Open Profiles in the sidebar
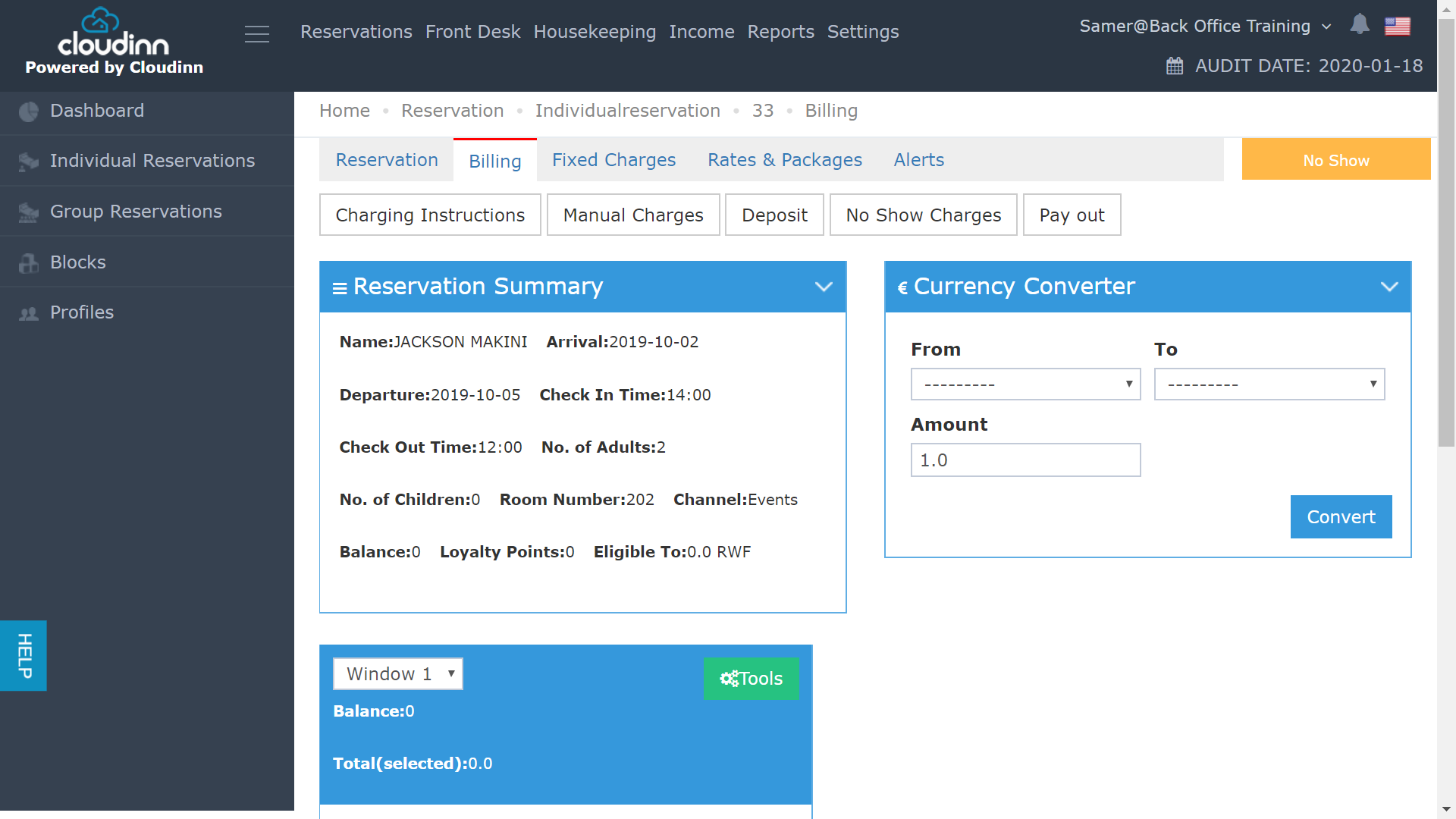This screenshot has width=1456, height=819. point(147,312)
